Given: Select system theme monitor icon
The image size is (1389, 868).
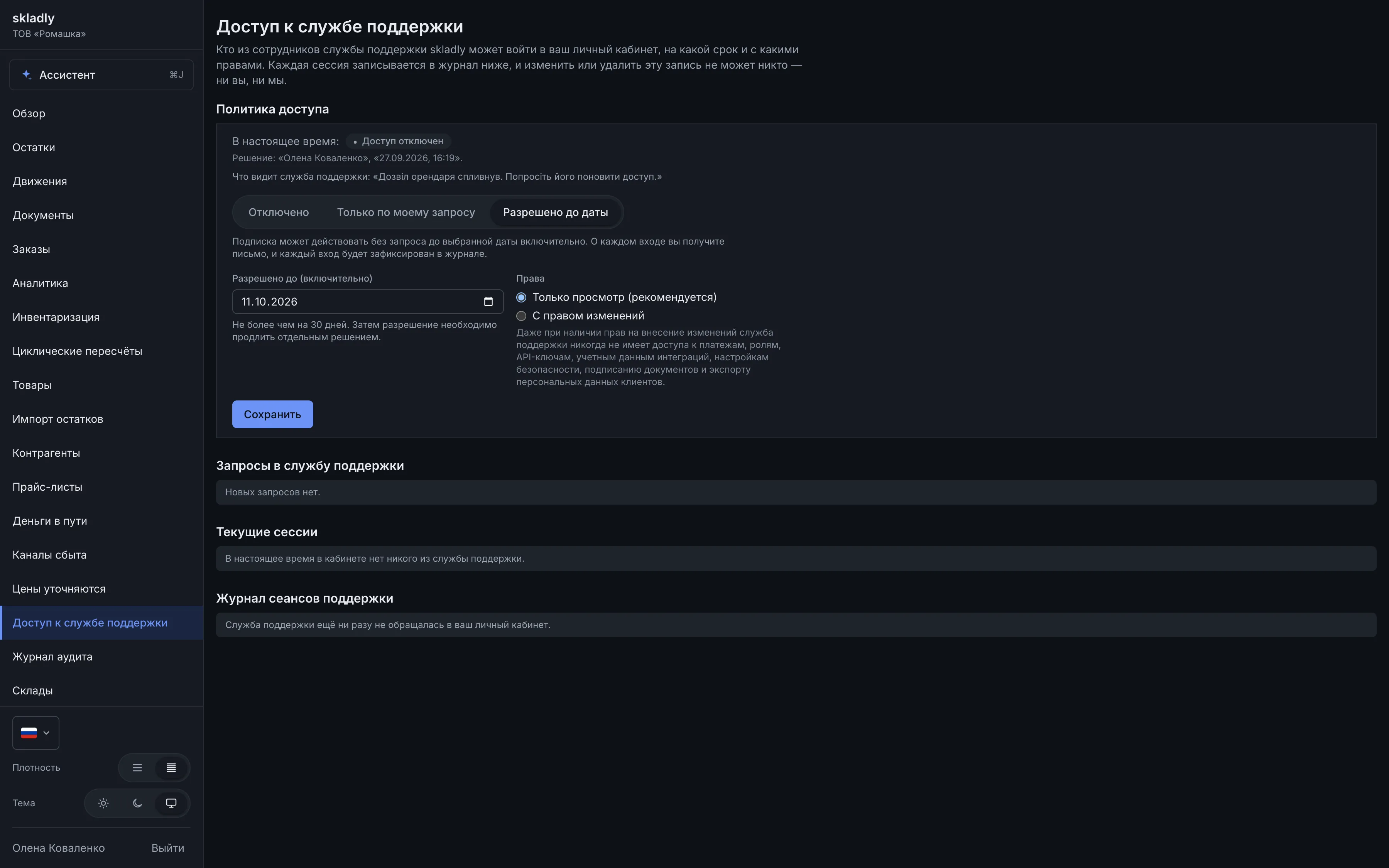Looking at the screenshot, I should point(171,803).
